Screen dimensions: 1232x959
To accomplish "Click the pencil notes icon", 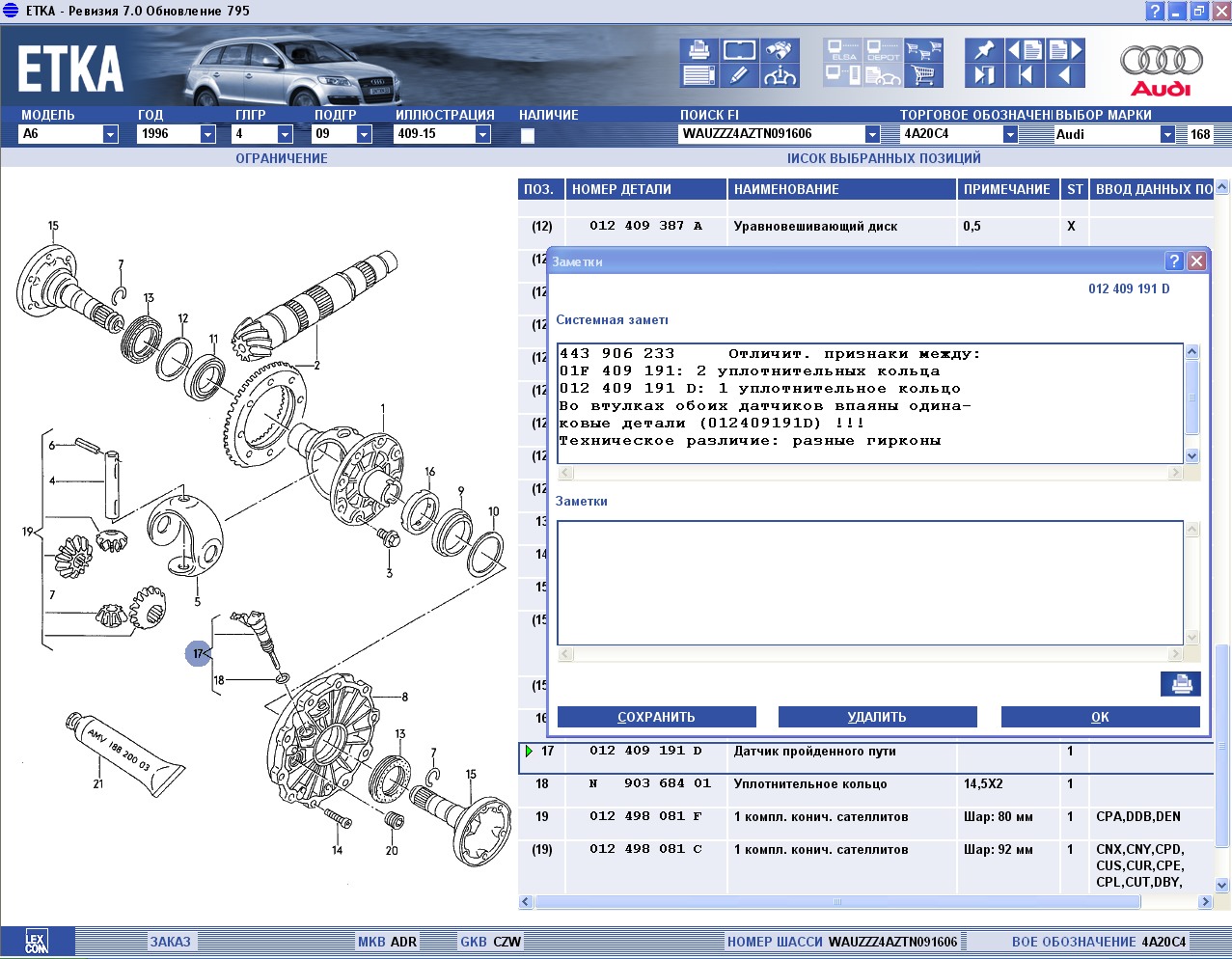I will 739,75.
